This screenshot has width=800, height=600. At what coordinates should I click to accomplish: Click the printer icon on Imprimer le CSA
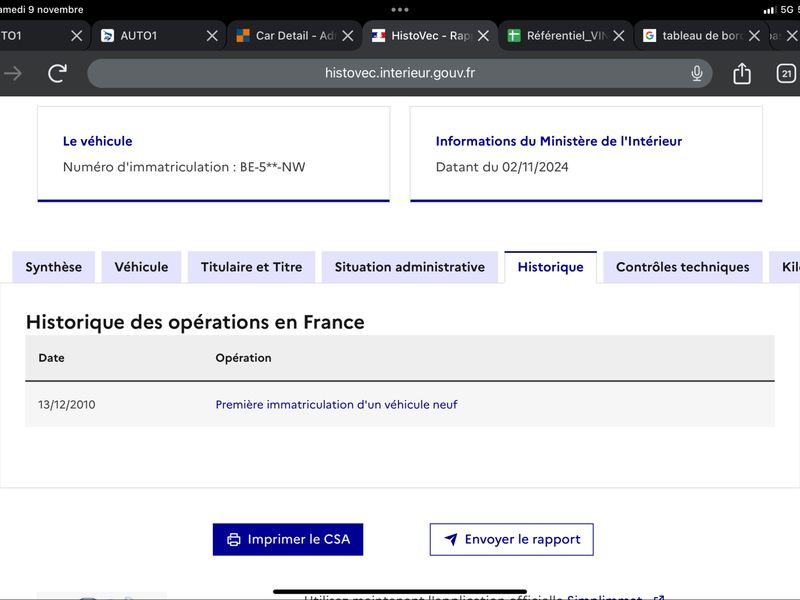pyautogui.click(x=234, y=539)
